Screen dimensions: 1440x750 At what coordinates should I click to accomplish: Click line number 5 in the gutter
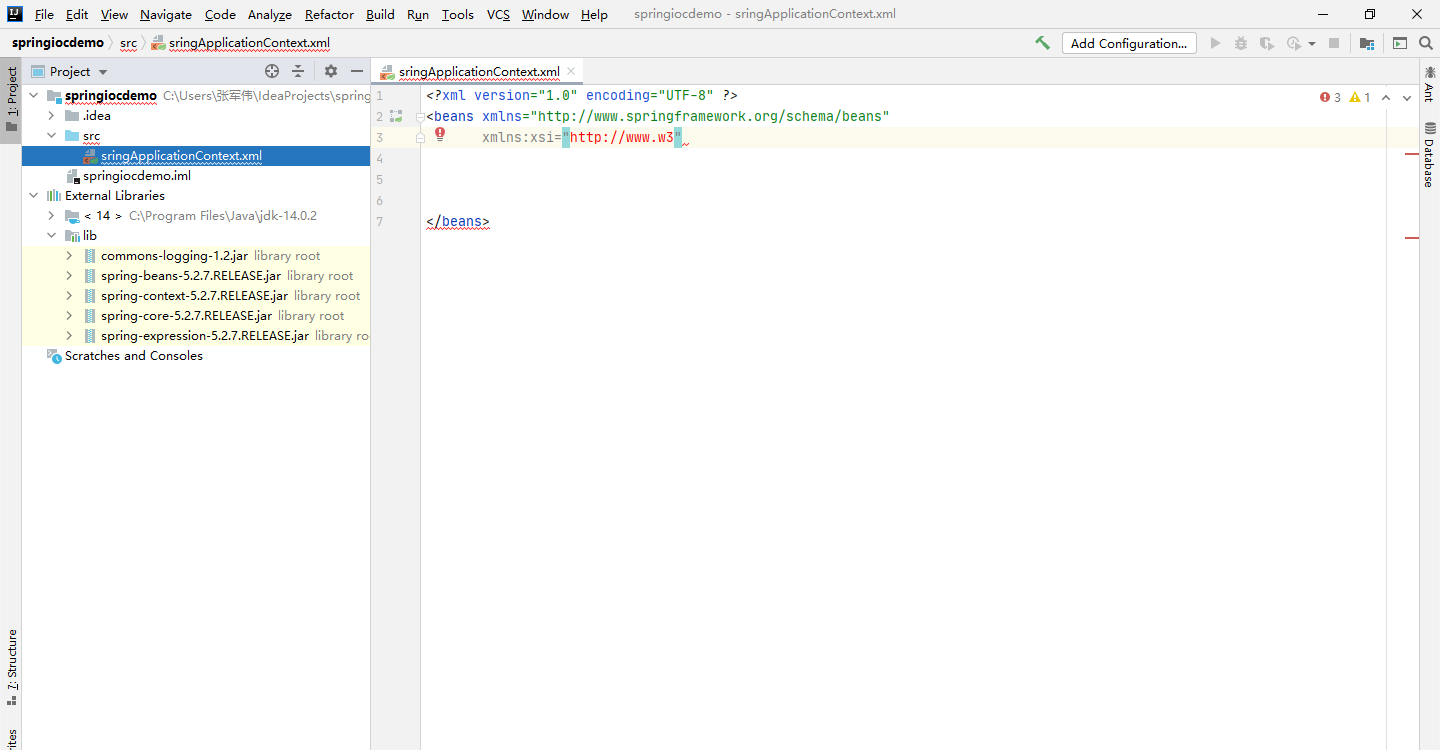click(379, 180)
